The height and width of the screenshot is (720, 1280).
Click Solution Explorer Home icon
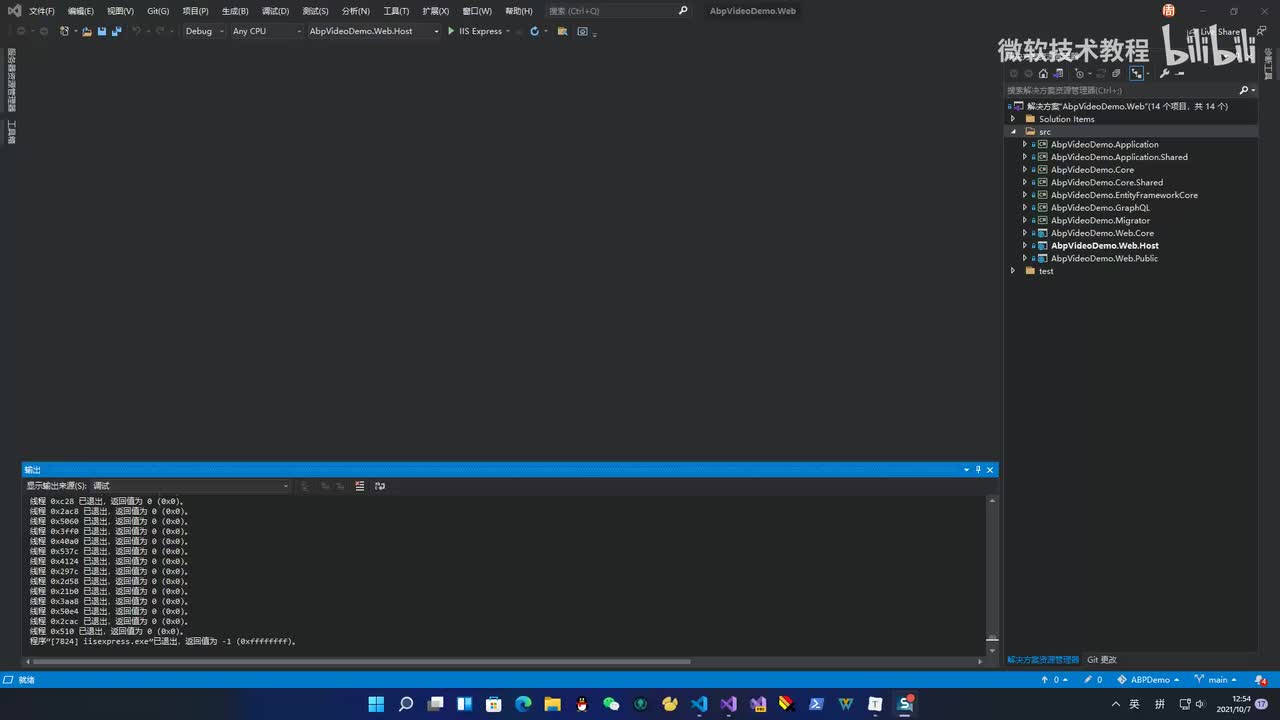pyautogui.click(x=1043, y=73)
